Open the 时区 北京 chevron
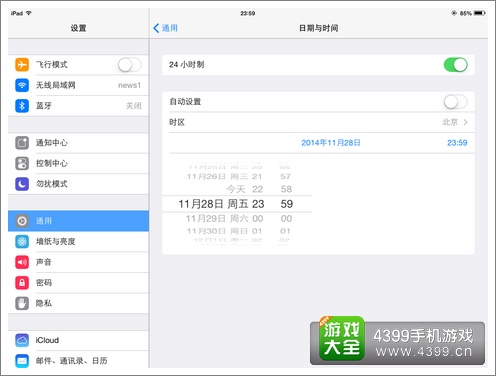 click(x=466, y=122)
